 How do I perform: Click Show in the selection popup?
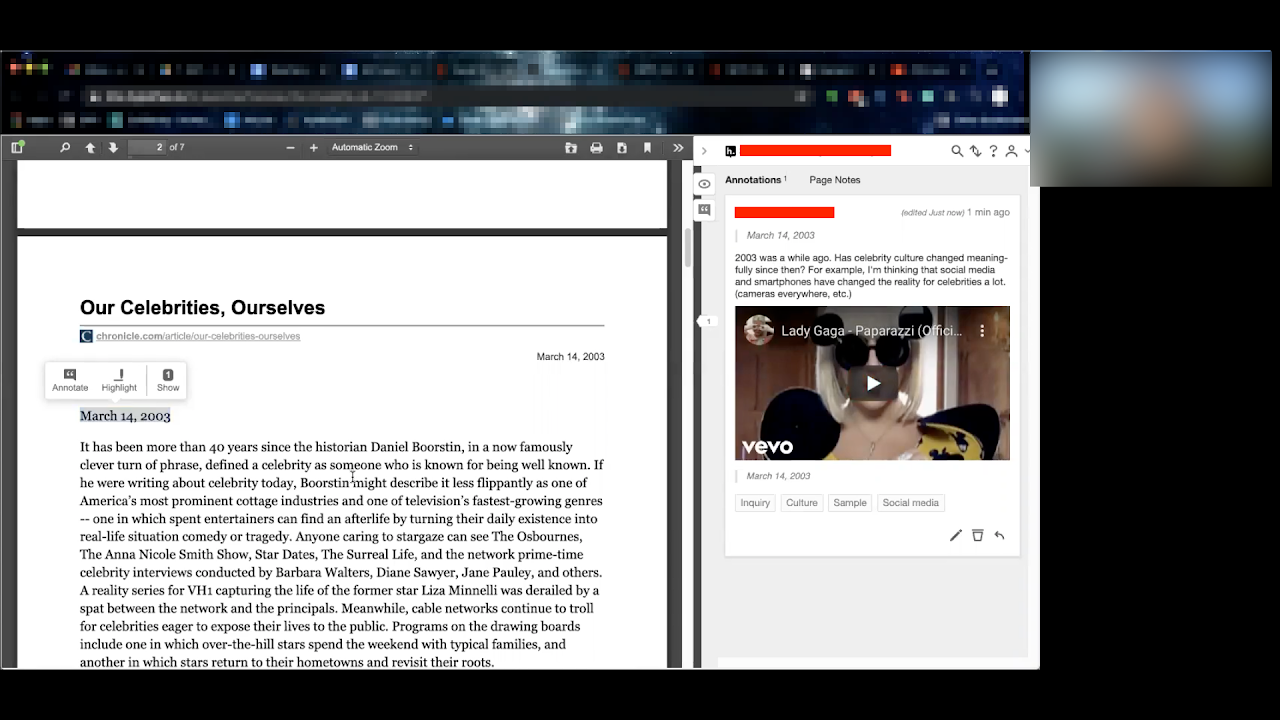click(x=168, y=380)
